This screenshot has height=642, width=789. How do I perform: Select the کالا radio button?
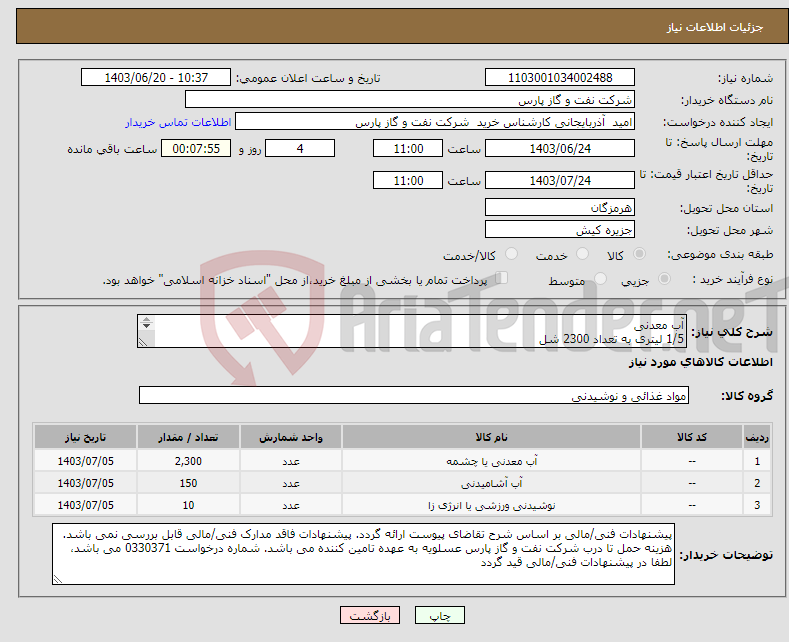[x=639, y=254]
